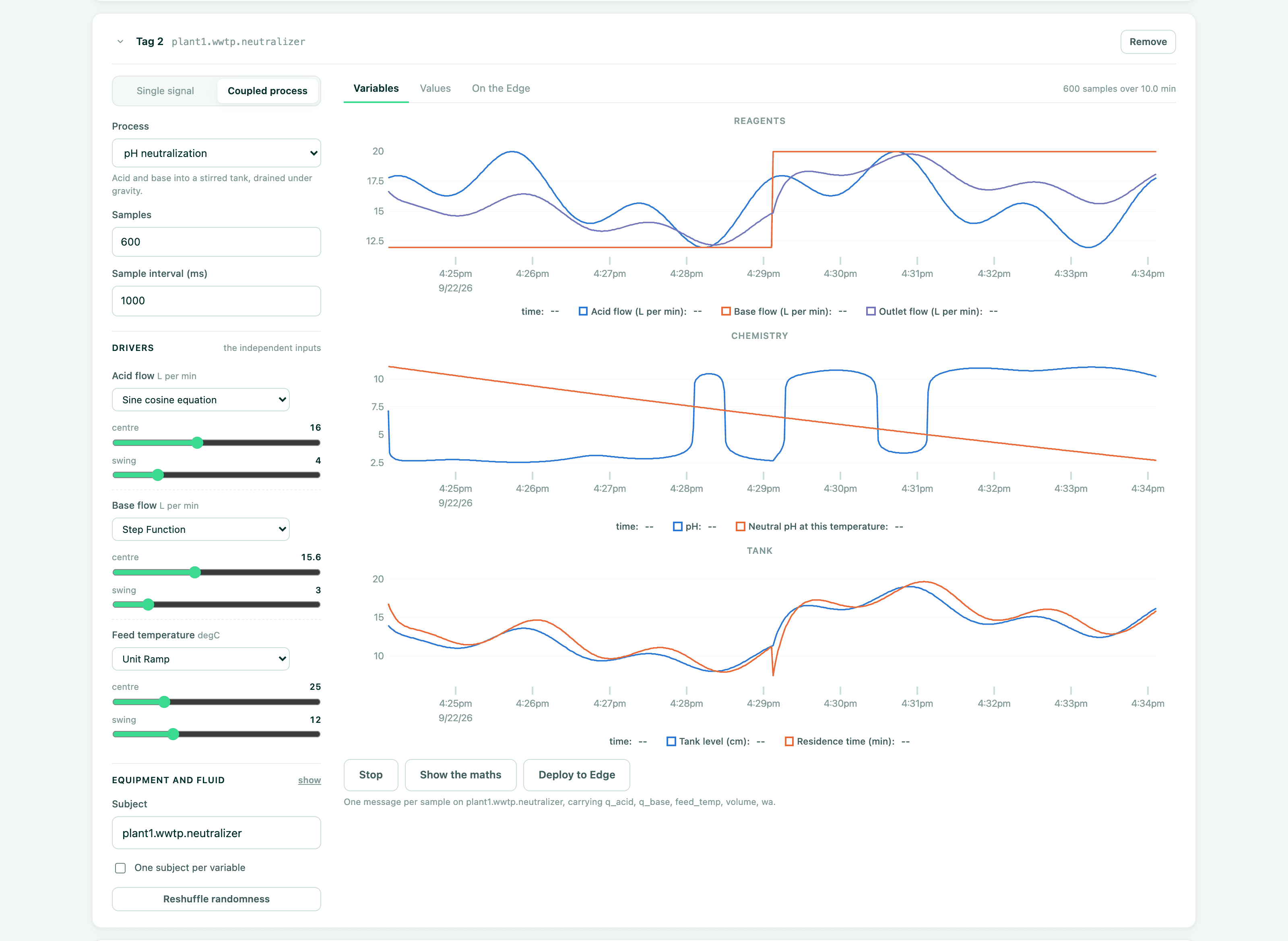Open the Acid flow Sine cosine equation dropdown
The image size is (1288, 941).
(200, 400)
